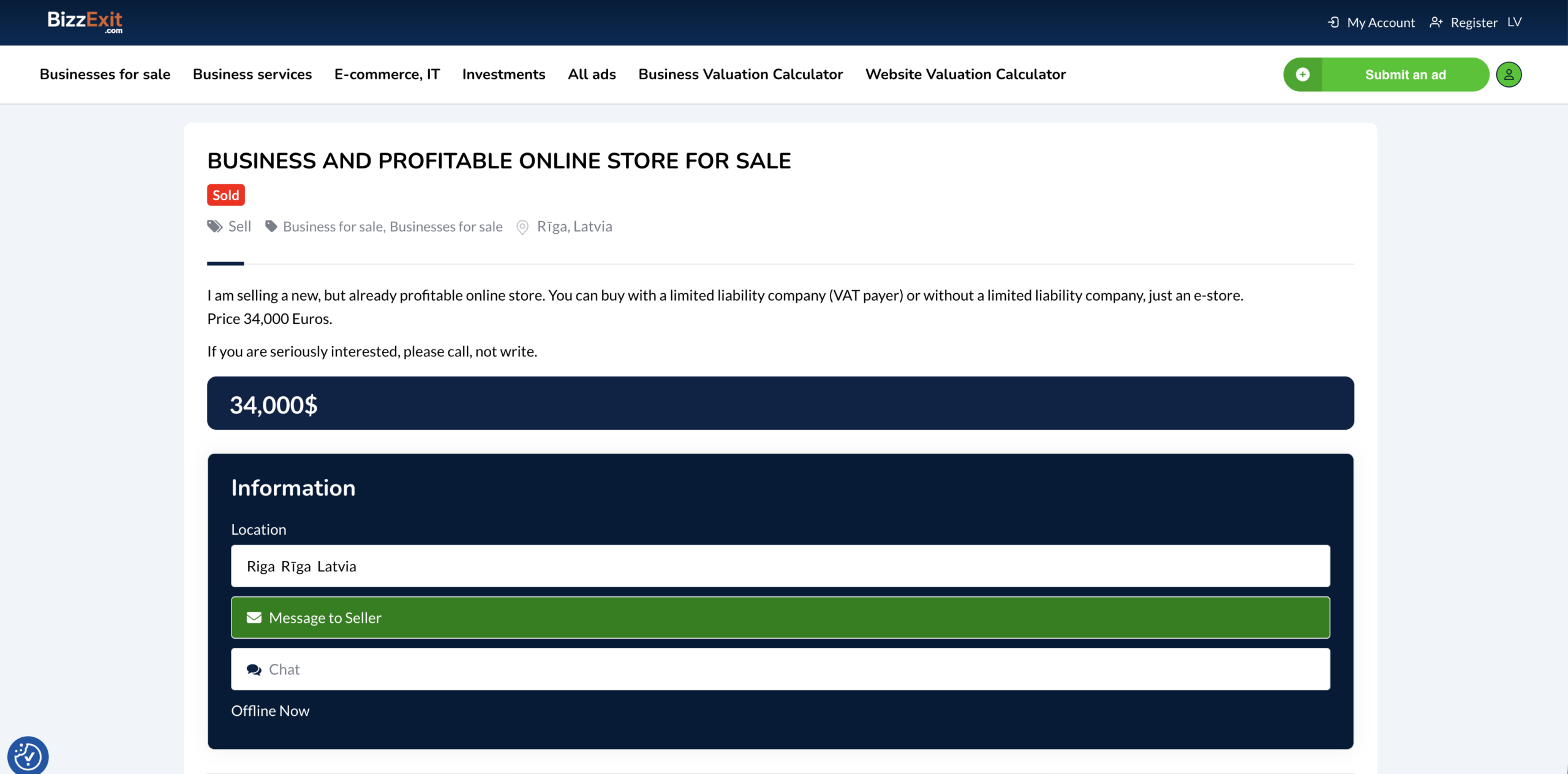Viewport: 1568px width, 774px height.
Task: Click the My Account login icon
Action: click(x=1333, y=23)
